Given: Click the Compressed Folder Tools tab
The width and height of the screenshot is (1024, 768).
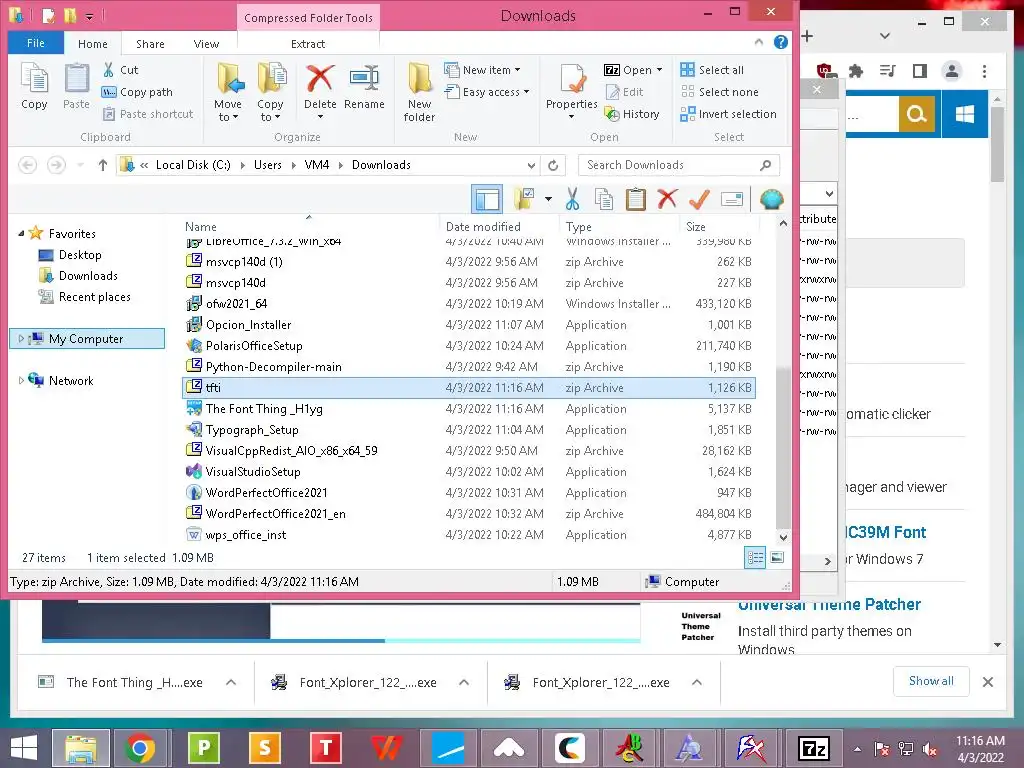Looking at the screenshot, I should (308, 18).
